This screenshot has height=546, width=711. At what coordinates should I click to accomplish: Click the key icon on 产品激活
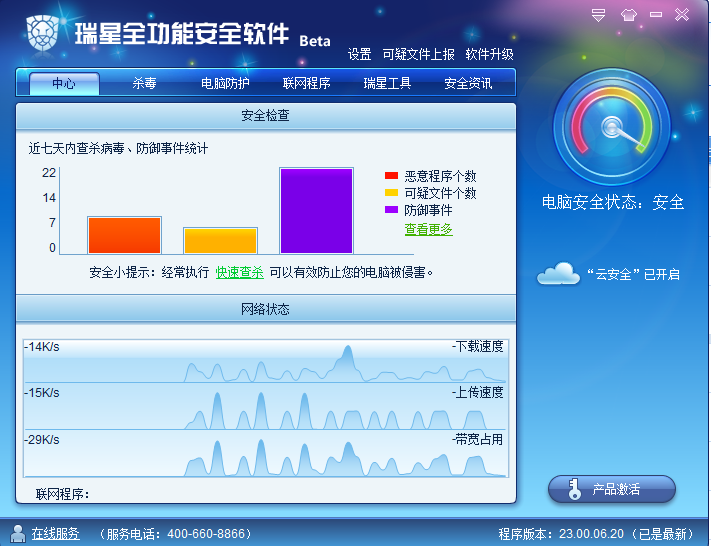574,489
